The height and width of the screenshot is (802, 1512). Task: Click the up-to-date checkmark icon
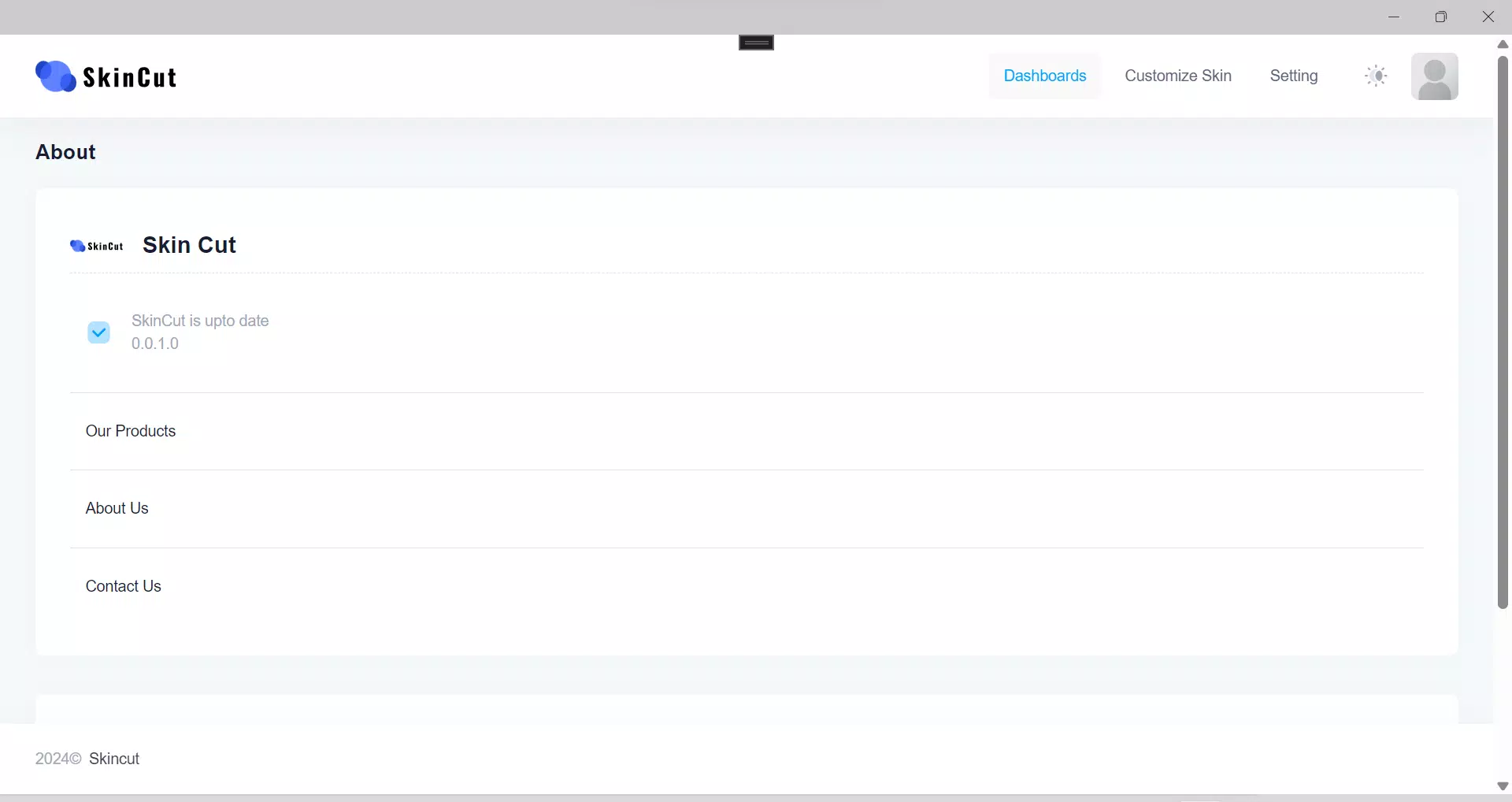coord(98,332)
